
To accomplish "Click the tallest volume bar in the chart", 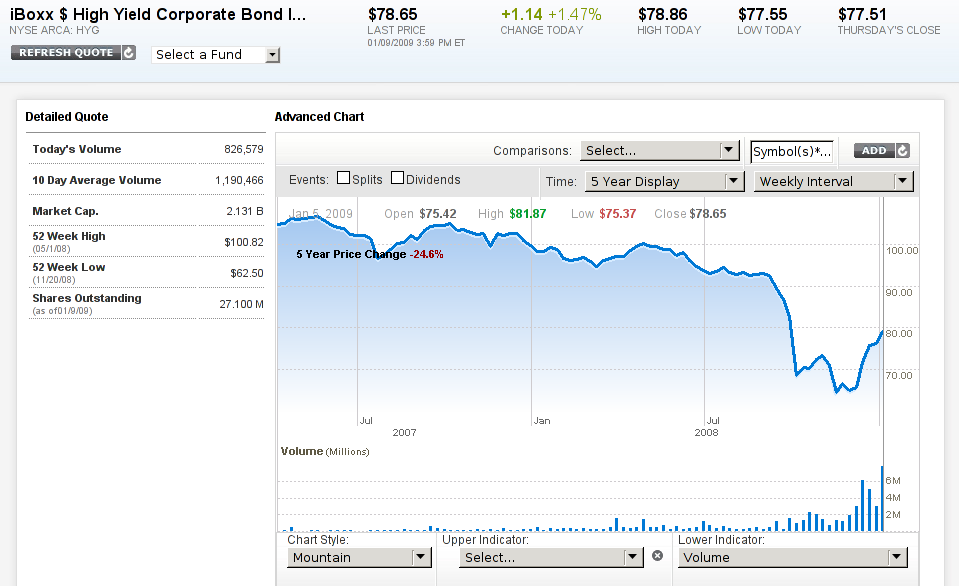I will pyautogui.click(x=882, y=498).
